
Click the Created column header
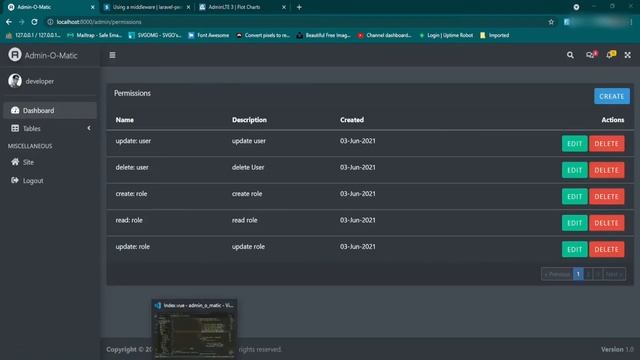click(x=352, y=120)
